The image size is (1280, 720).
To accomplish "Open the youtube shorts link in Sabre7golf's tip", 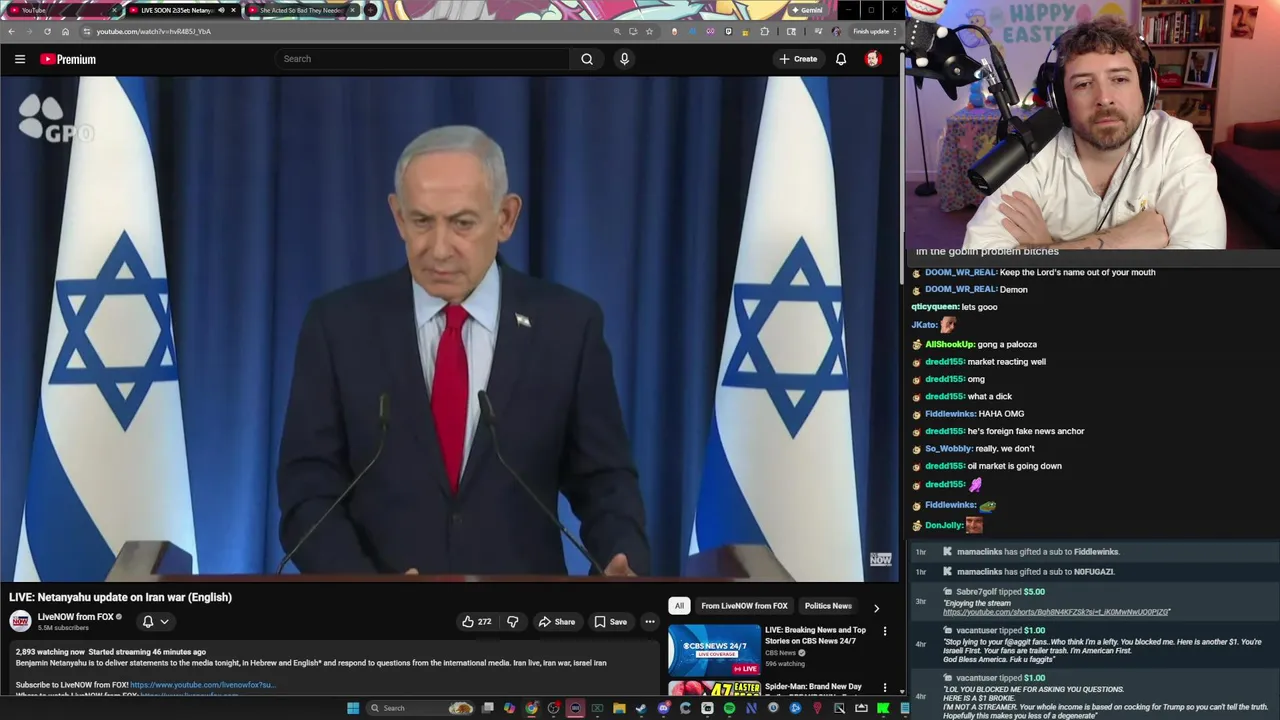I will (x=1056, y=612).
